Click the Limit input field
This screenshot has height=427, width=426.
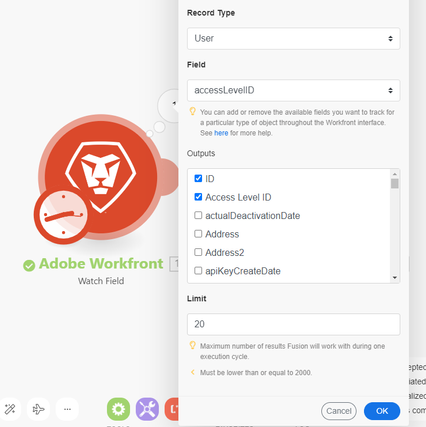[x=293, y=324]
